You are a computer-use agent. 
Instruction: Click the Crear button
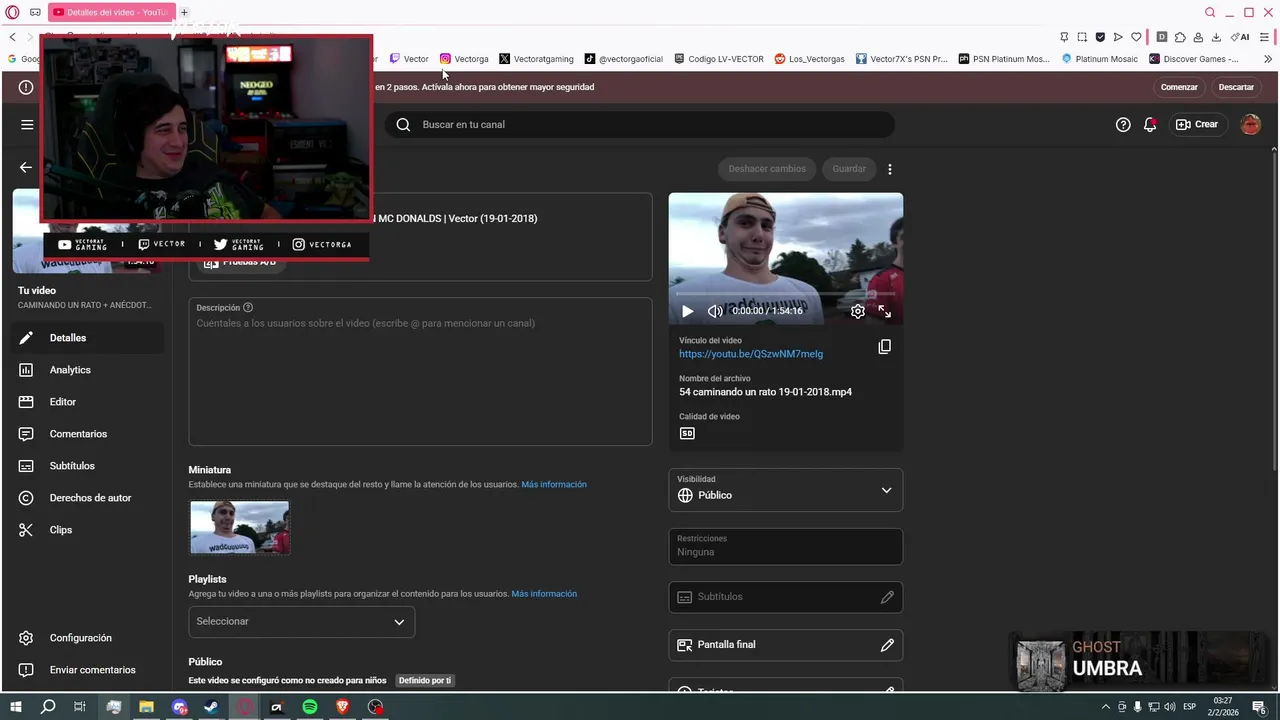coord(1197,125)
